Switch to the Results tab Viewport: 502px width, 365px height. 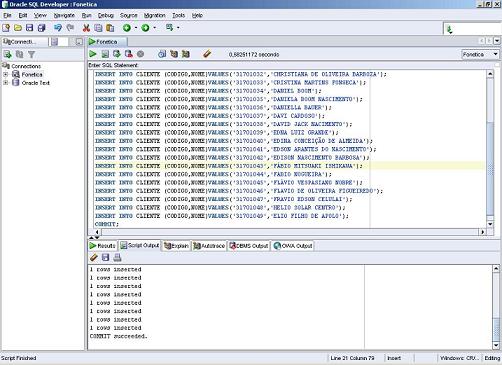(102, 246)
